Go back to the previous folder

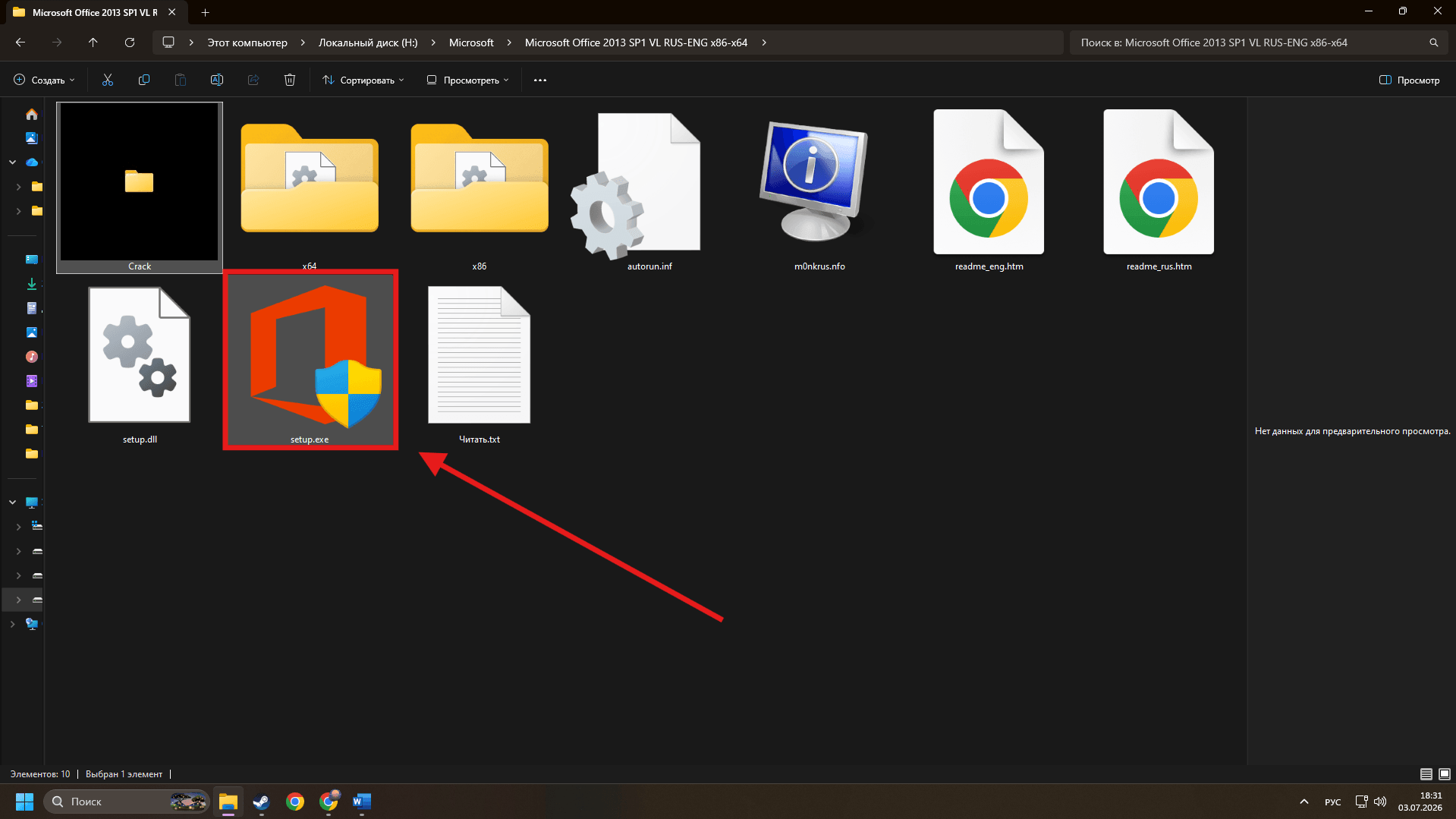coord(20,43)
